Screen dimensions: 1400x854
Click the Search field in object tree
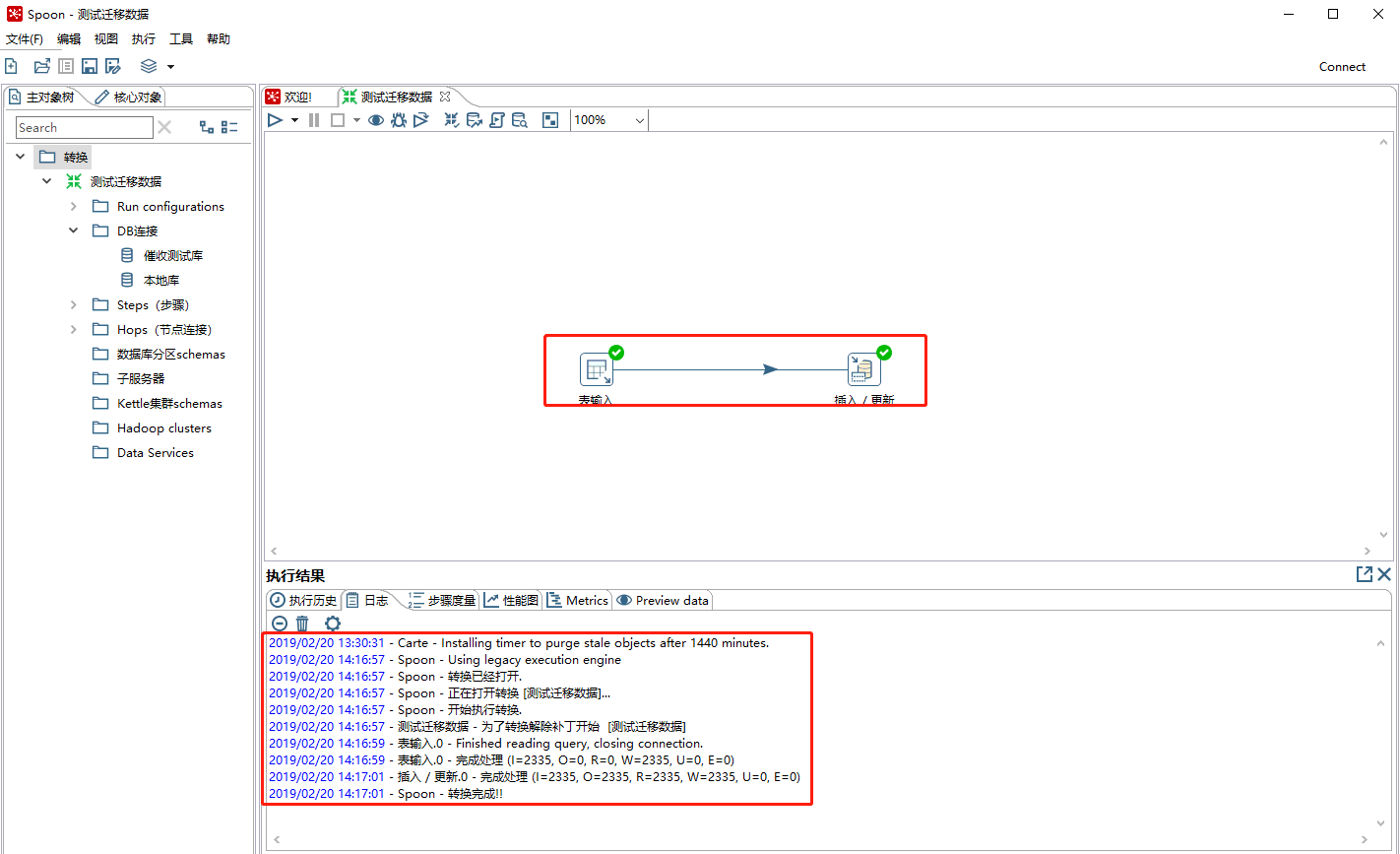pyautogui.click(x=85, y=128)
